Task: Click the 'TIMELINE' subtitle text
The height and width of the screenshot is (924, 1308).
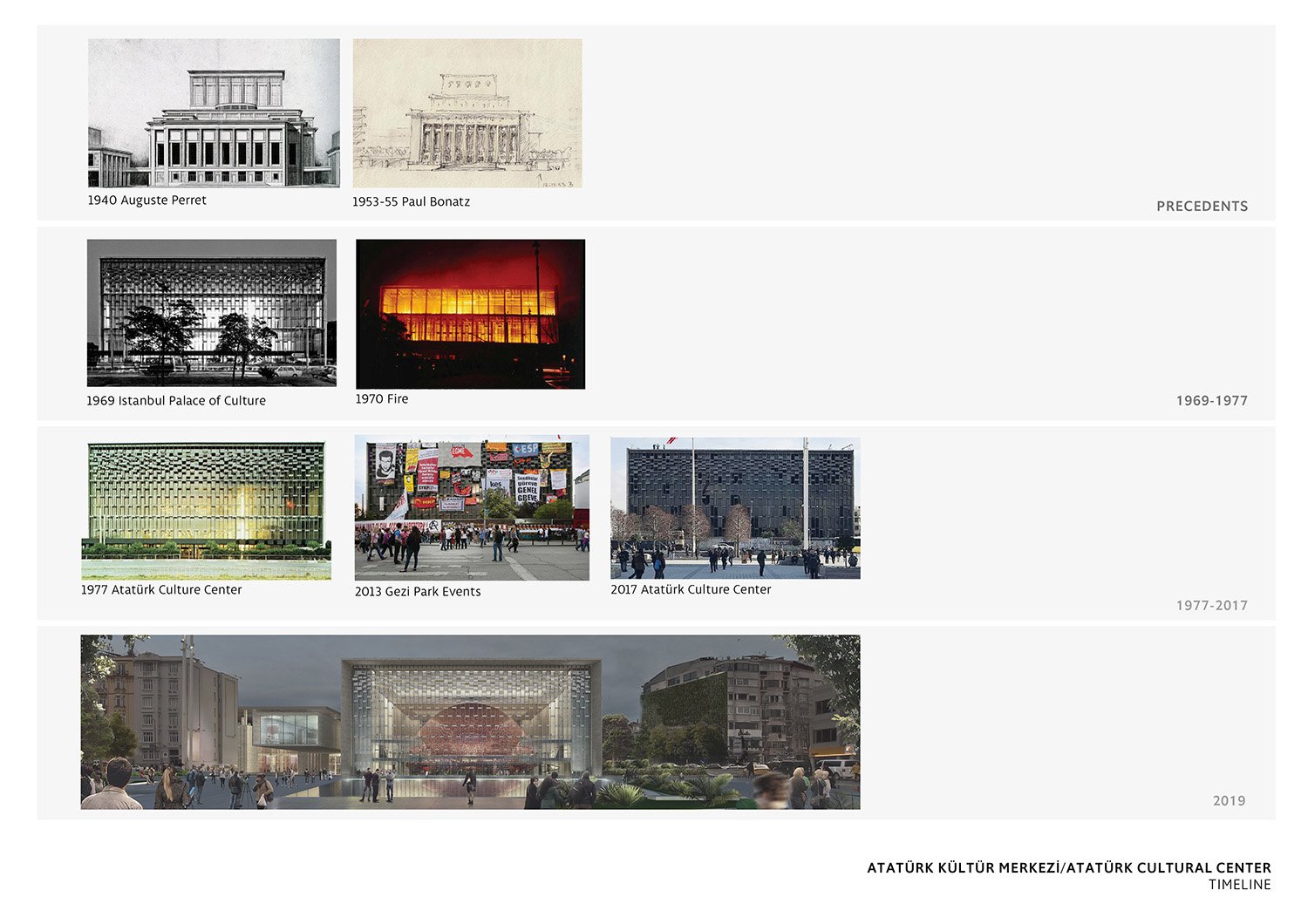Action: tap(1240, 885)
